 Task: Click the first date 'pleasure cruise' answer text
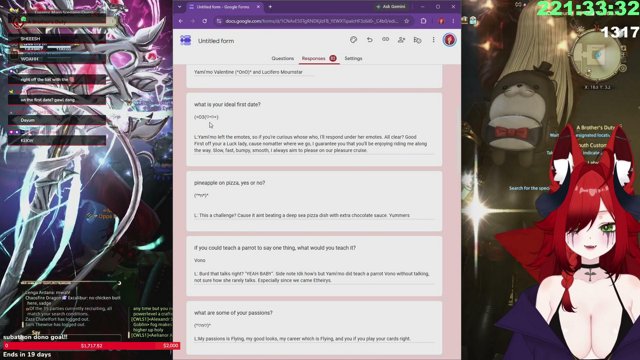pyautogui.click(x=311, y=144)
